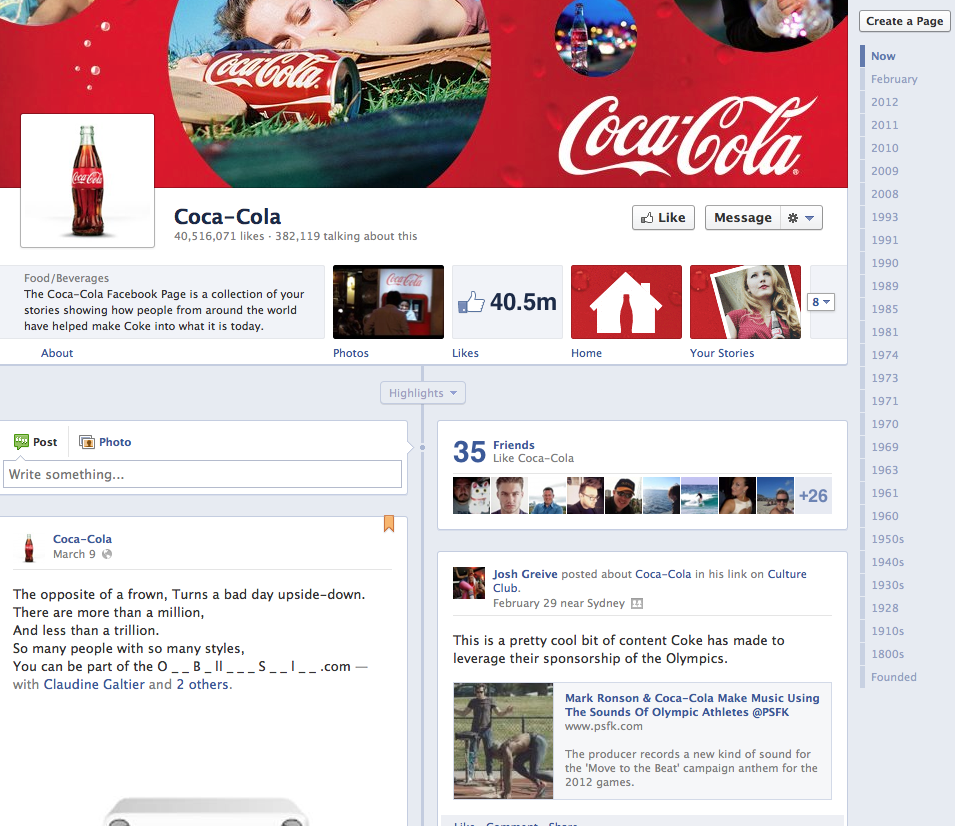Open the Highlights filter dropdown
Screen dimensions: 955x826
click(423, 393)
